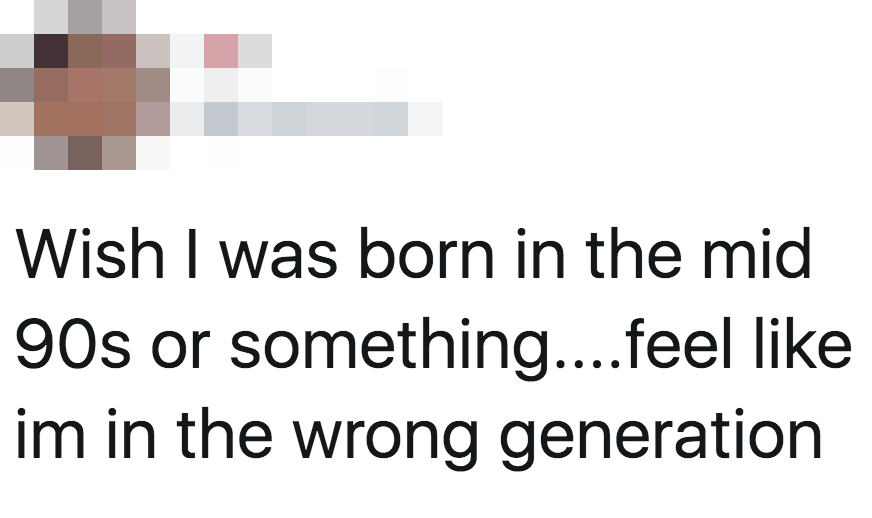Click "90s" in the tweet text
The width and height of the screenshot is (872, 518).
pyautogui.click(x=73, y=343)
